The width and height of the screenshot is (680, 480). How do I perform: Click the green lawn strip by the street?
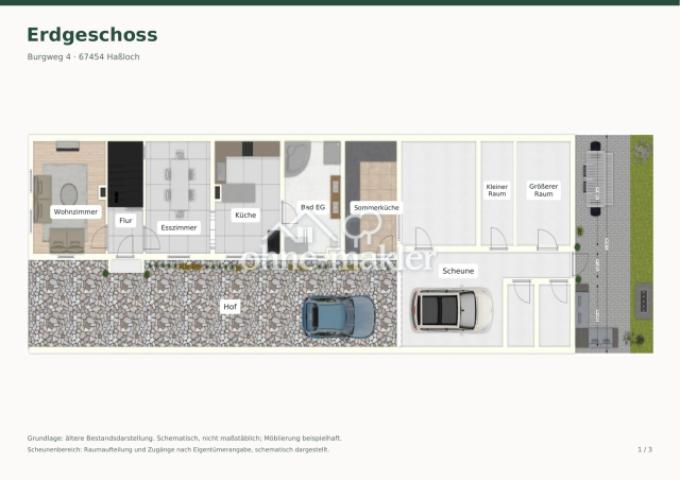pyautogui.click(x=641, y=244)
